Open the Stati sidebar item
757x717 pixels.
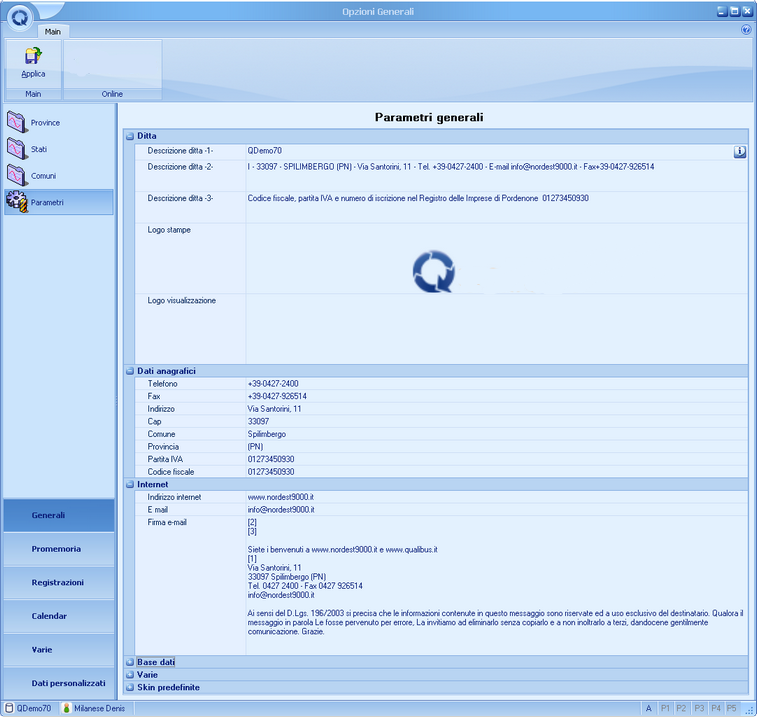pyautogui.click(x=58, y=149)
